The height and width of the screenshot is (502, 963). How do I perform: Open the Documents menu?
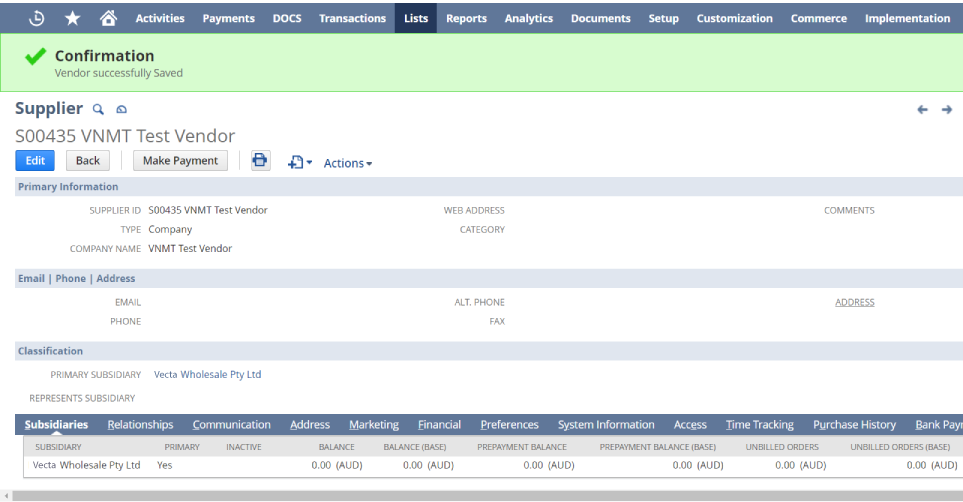(601, 18)
